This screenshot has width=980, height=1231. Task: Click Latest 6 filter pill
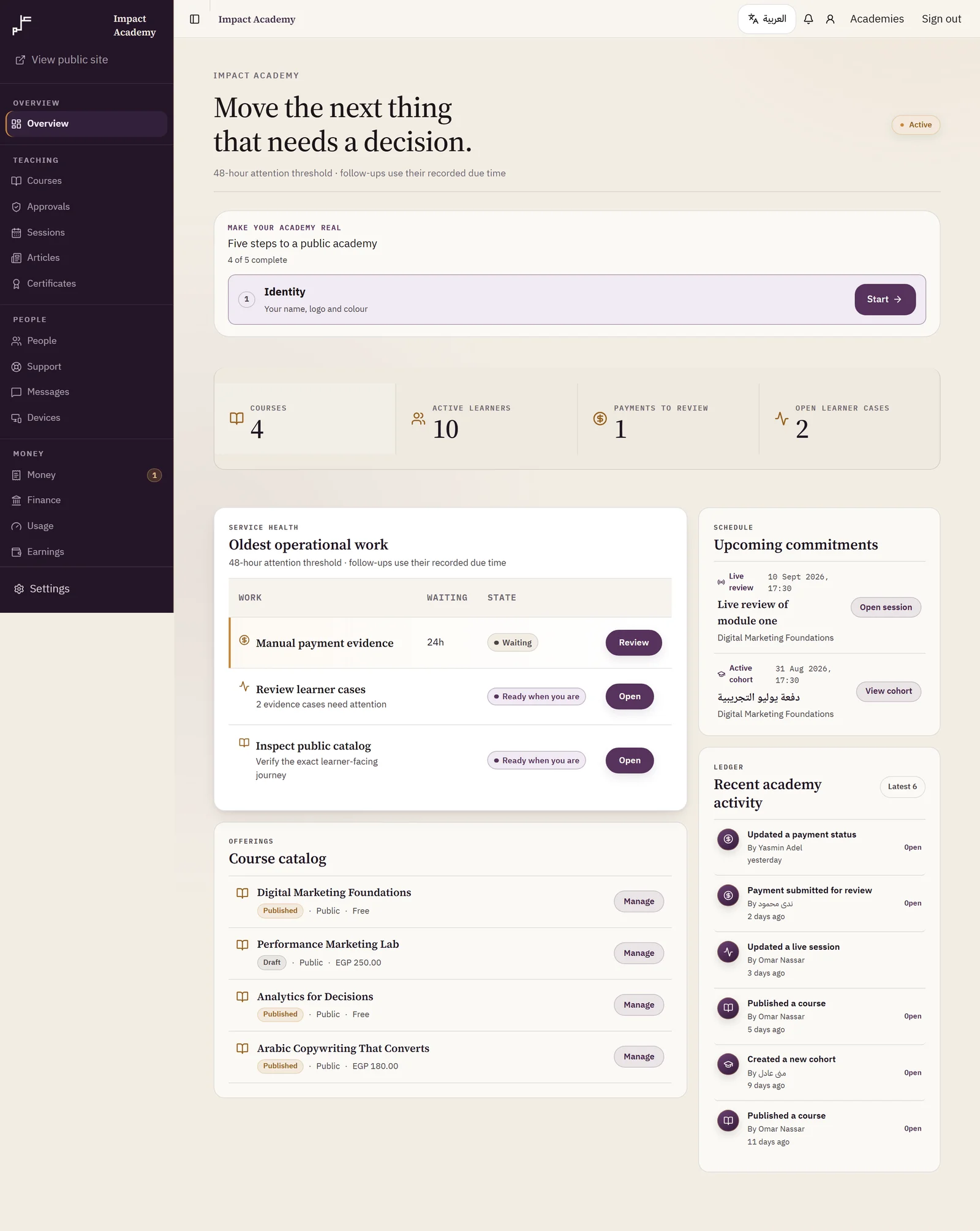point(902,787)
